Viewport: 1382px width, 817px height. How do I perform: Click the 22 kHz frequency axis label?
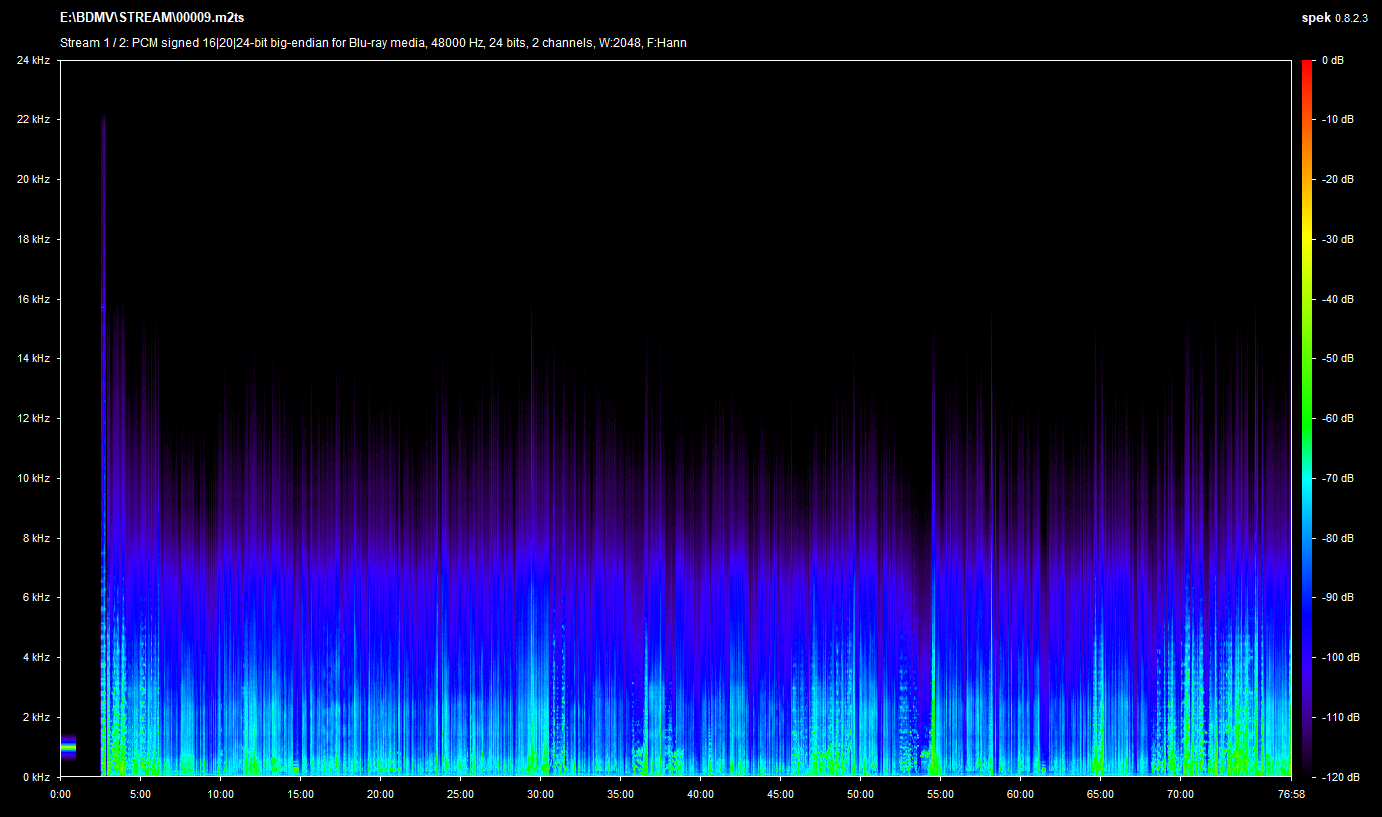click(x=33, y=120)
